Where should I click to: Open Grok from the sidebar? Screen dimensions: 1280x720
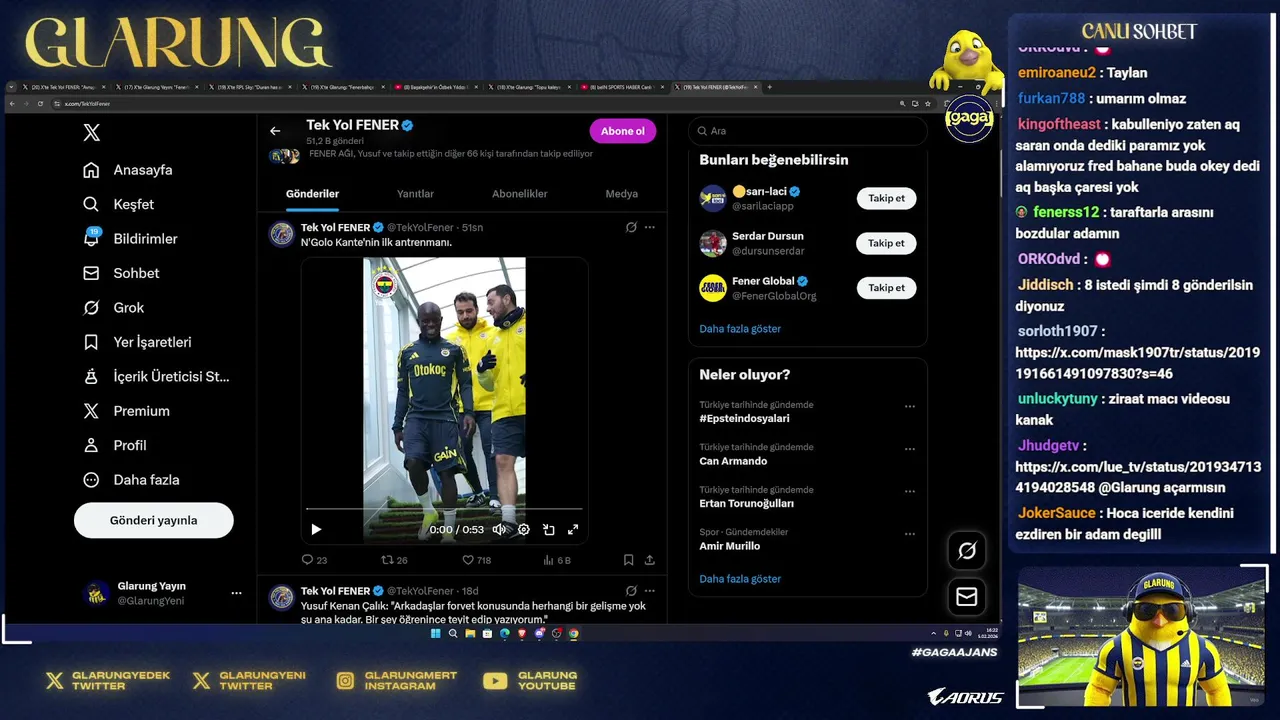point(114,308)
